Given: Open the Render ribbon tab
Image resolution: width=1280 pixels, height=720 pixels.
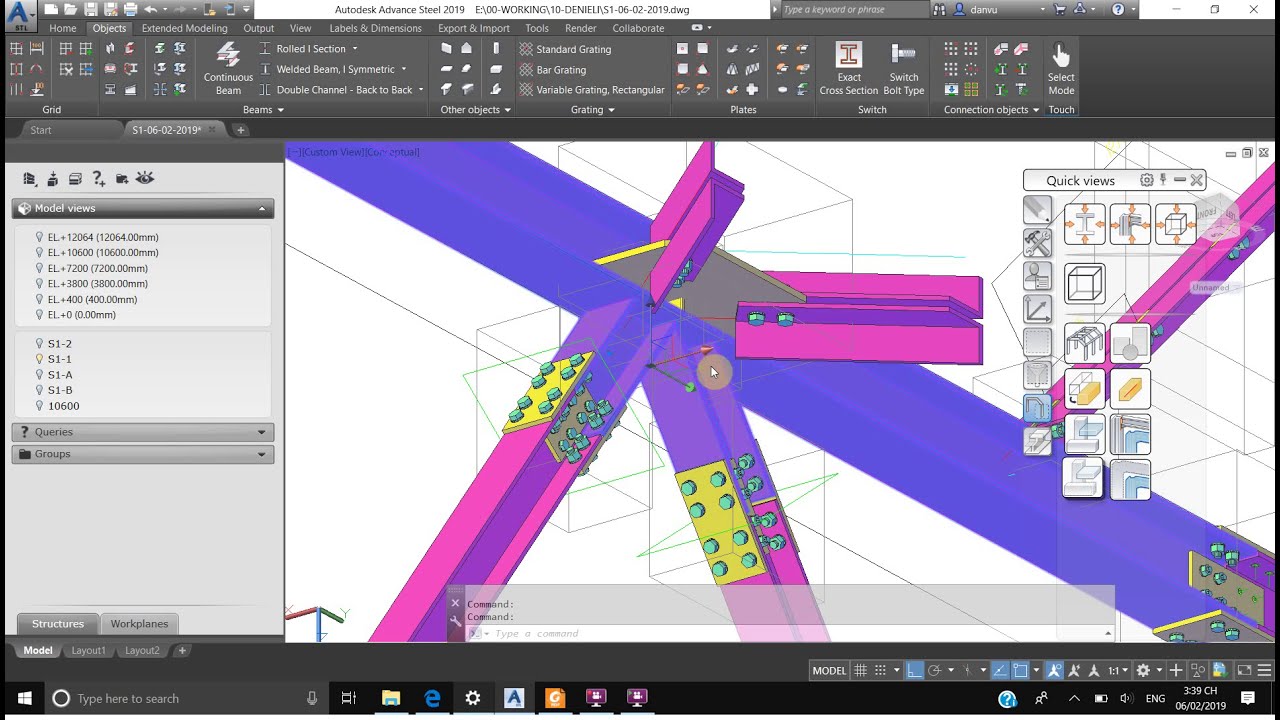Looking at the screenshot, I should pos(580,28).
